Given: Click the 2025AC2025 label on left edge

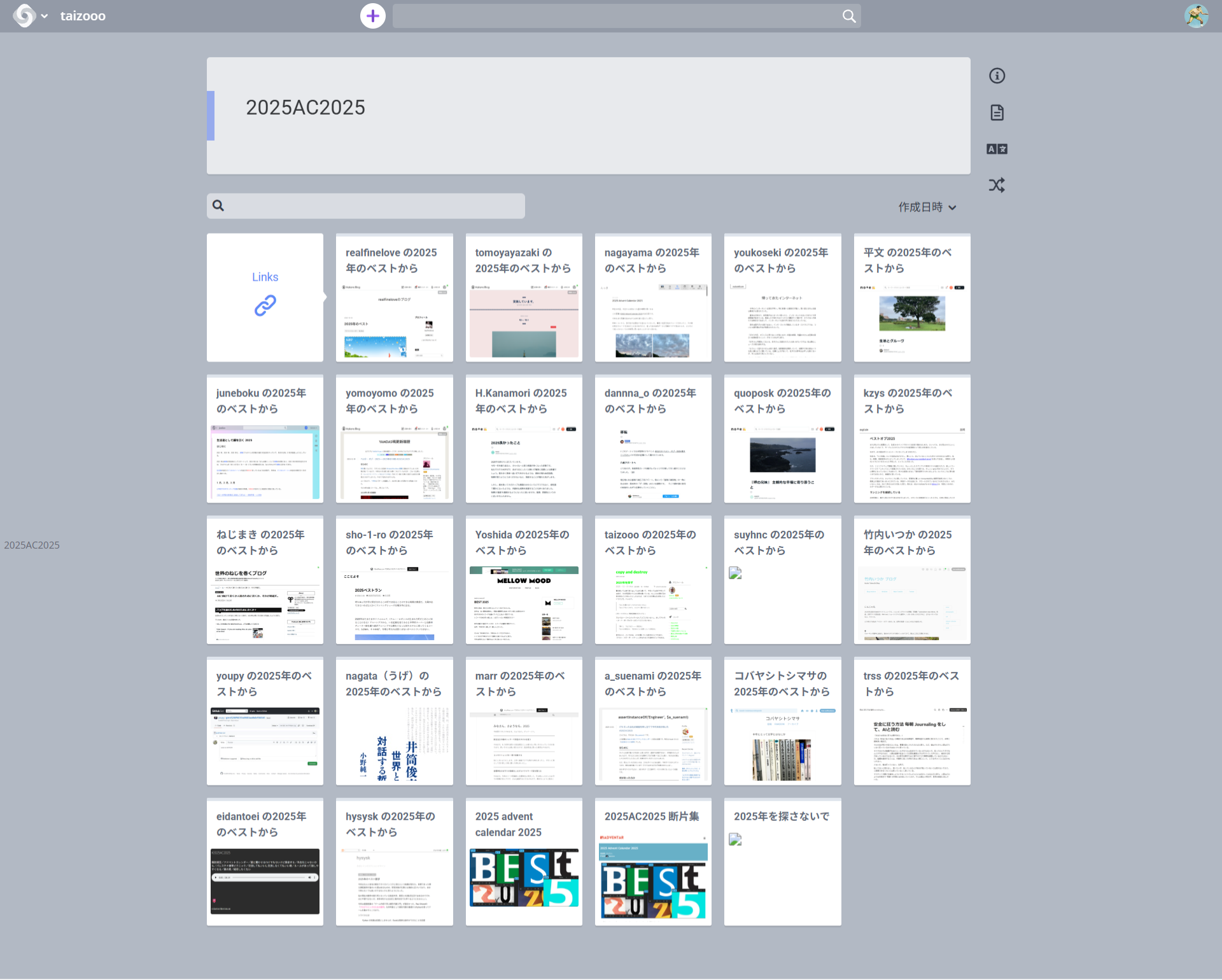Looking at the screenshot, I should coord(32,545).
